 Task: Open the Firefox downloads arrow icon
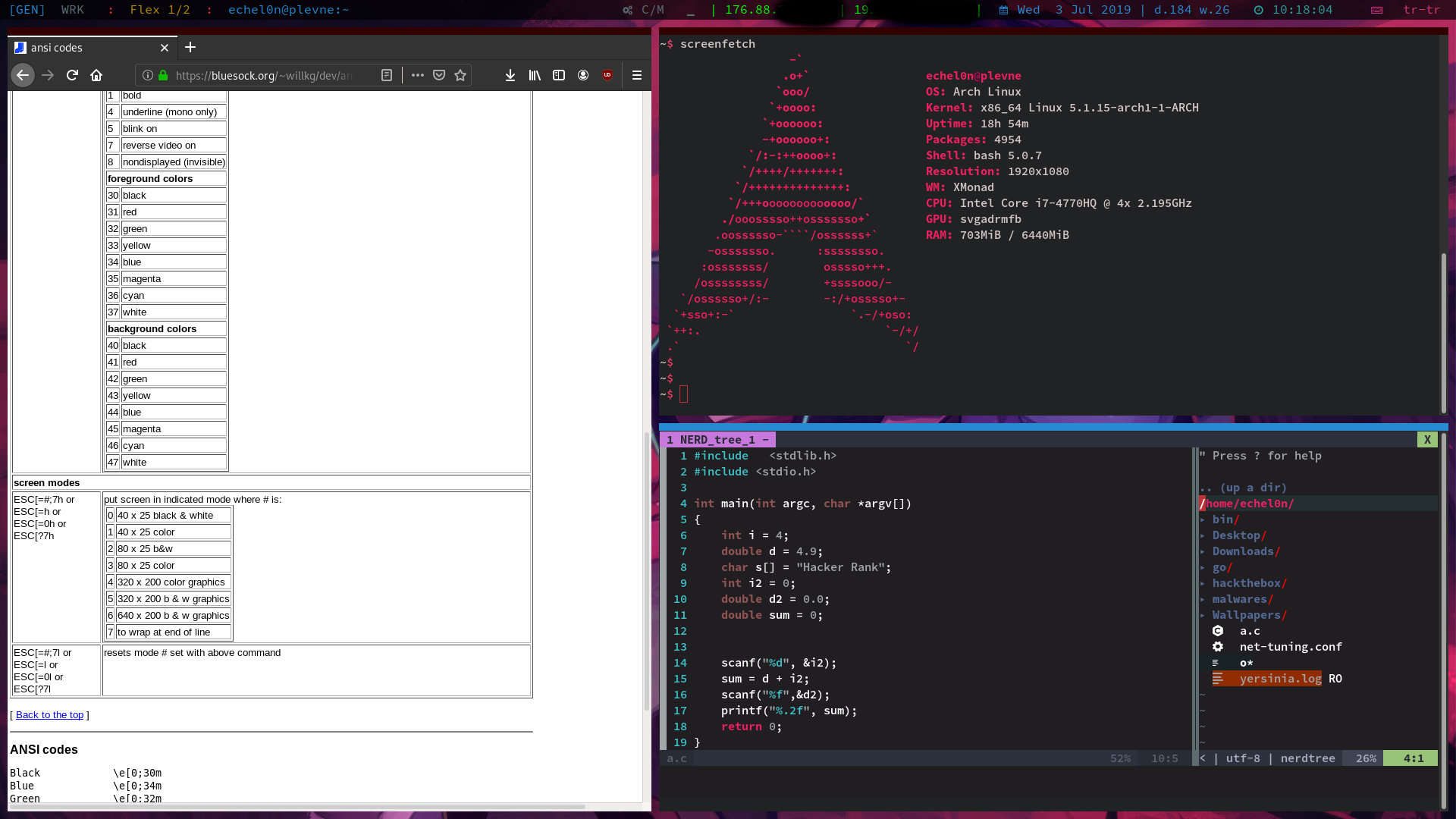click(x=510, y=75)
